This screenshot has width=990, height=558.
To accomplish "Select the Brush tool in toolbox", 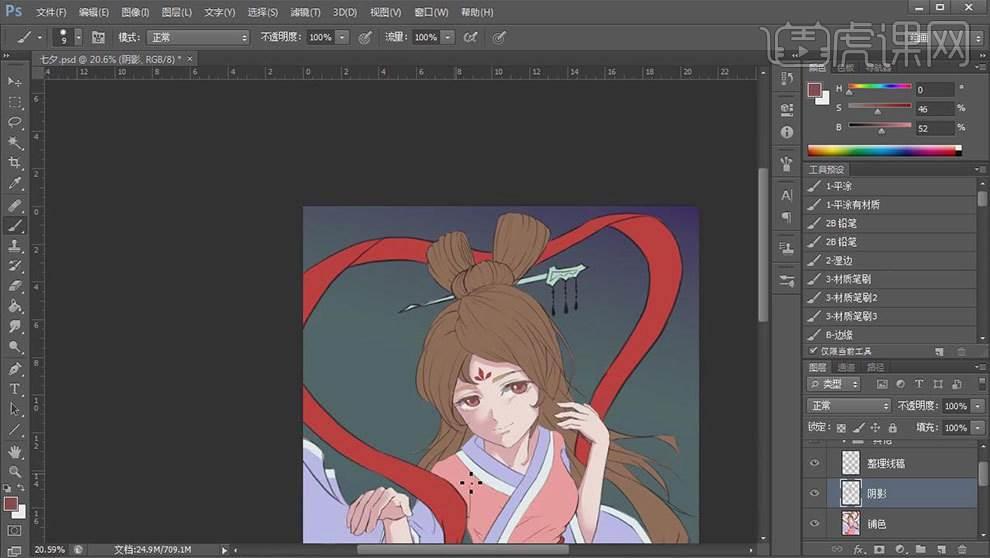I will pyautogui.click(x=15, y=225).
